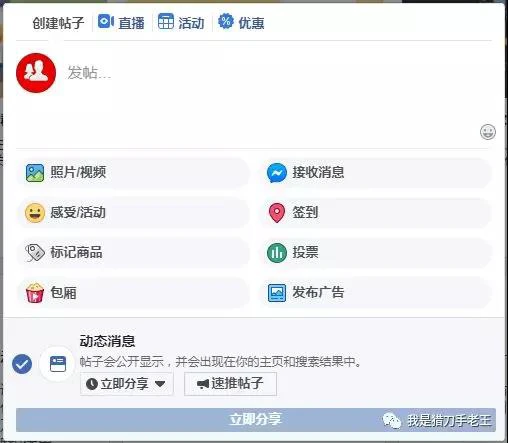
Task: Switch to the 优惠 tab
Action: 241,22
